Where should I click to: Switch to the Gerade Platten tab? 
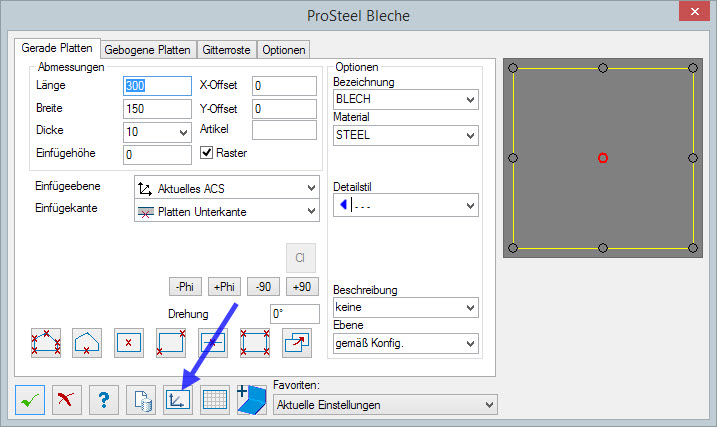pyautogui.click(x=57, y=48)
